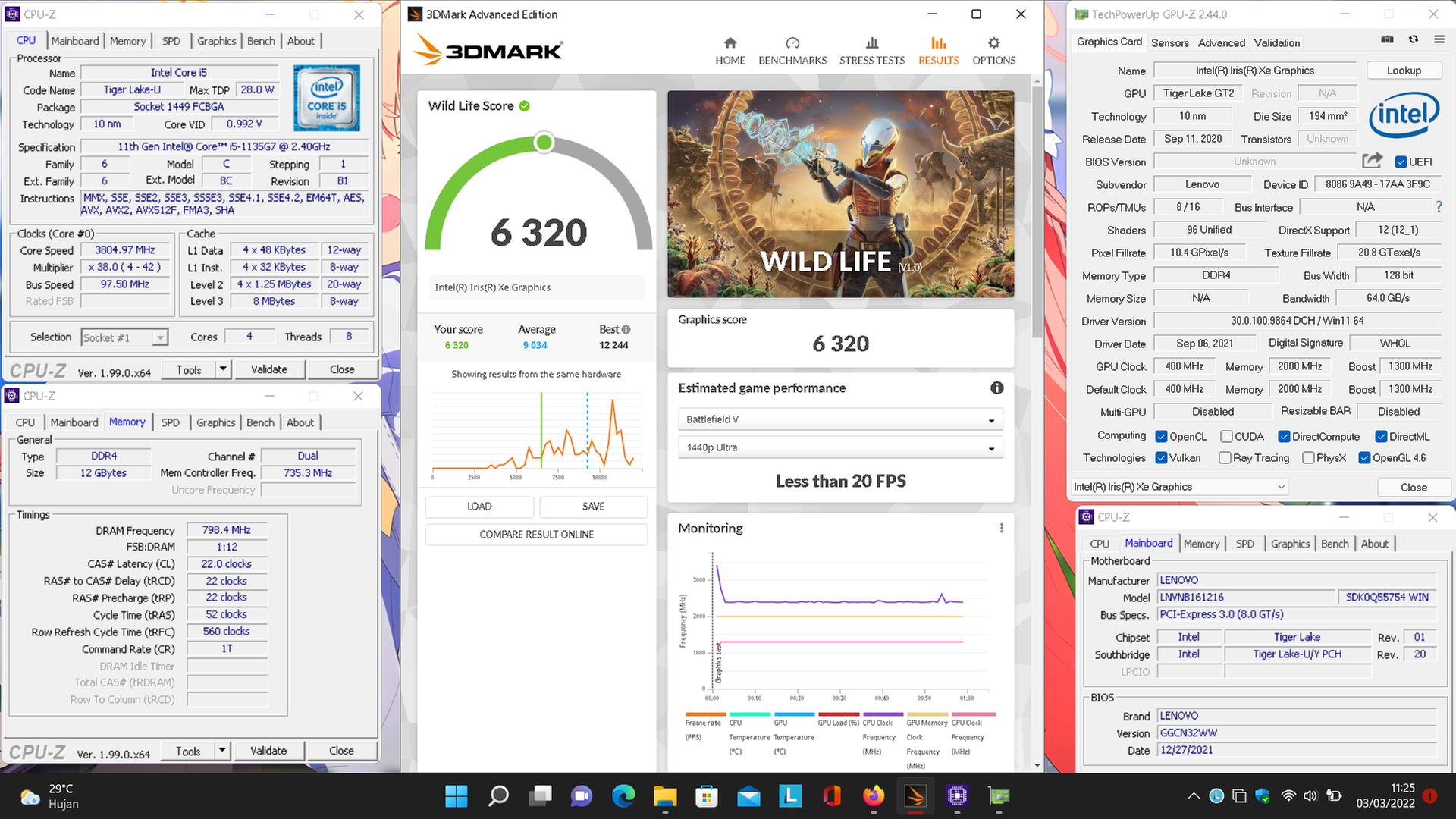1456x819 pixels.
Task: Click the Monitoring frequency graph
Action: coord(838,626)
